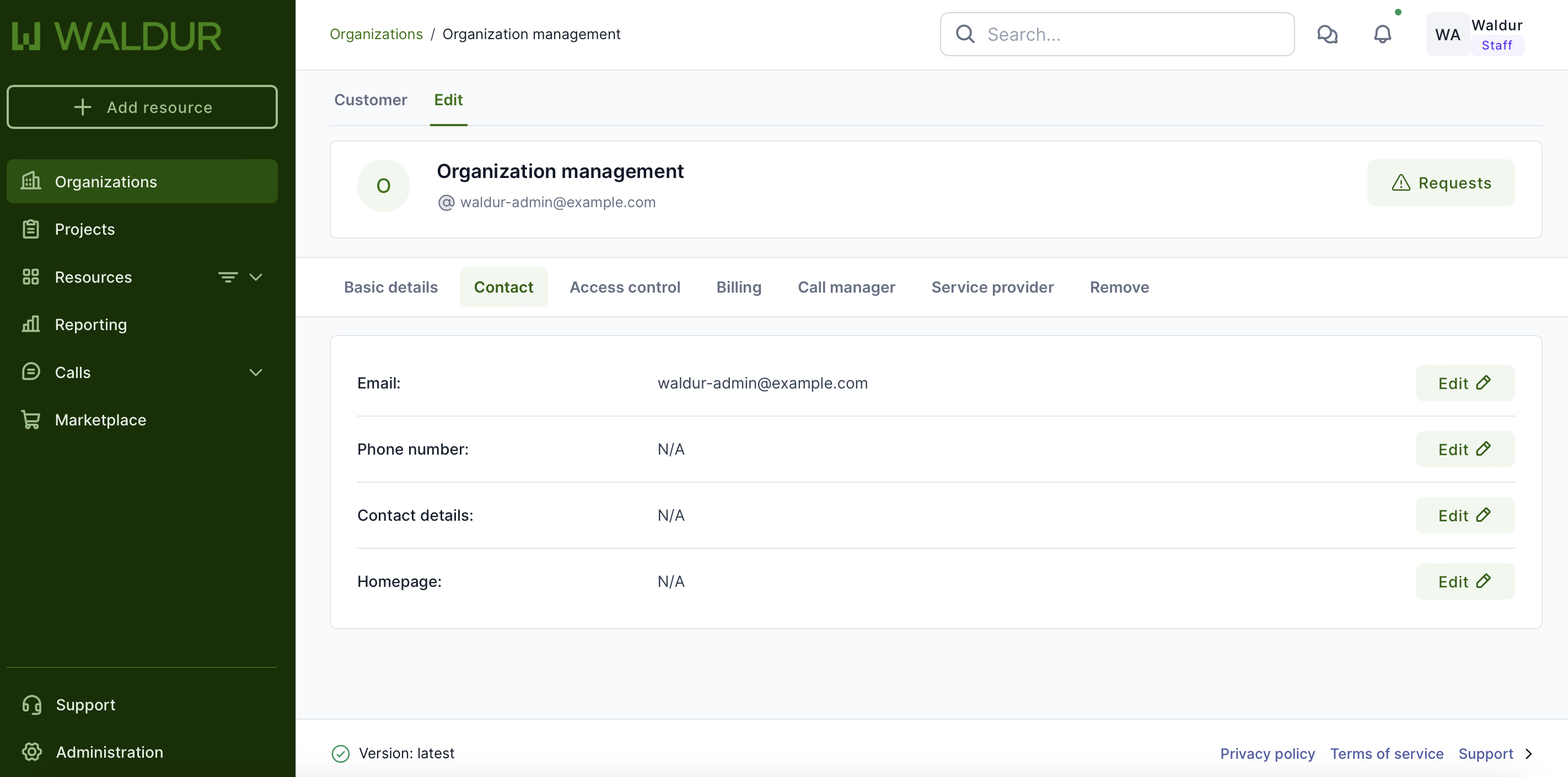The width and height of the screenshot is (1568, 777).
Task: Click the Reporting chart icon
Action: click(x=30, y=325)
